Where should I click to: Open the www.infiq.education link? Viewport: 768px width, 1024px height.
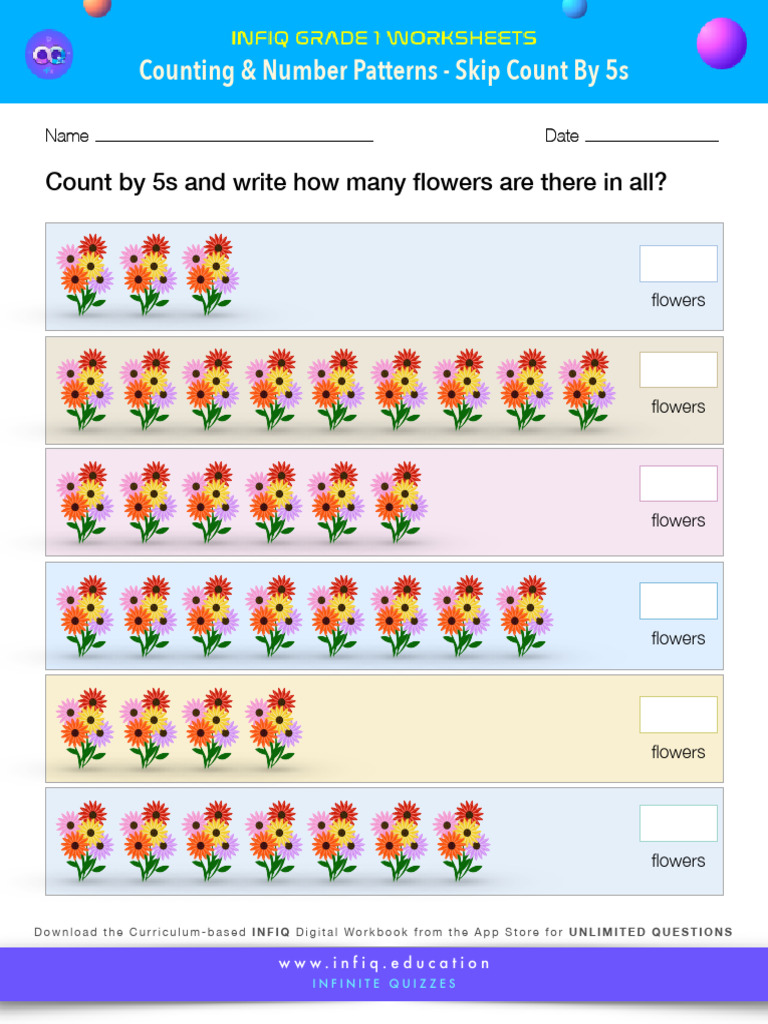pyautogui.click(x=384, y=963)
